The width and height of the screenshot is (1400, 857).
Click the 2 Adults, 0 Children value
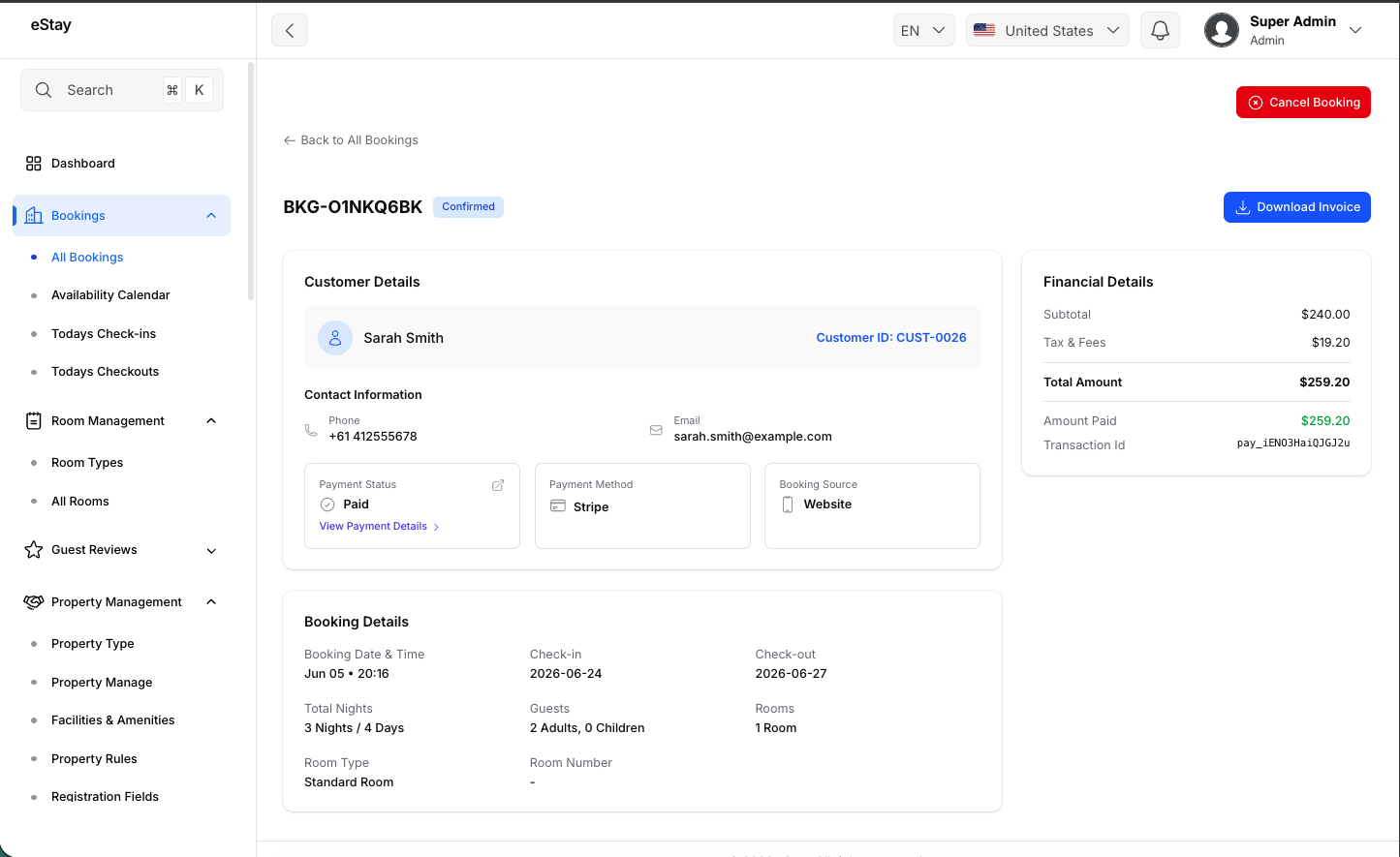587,728
